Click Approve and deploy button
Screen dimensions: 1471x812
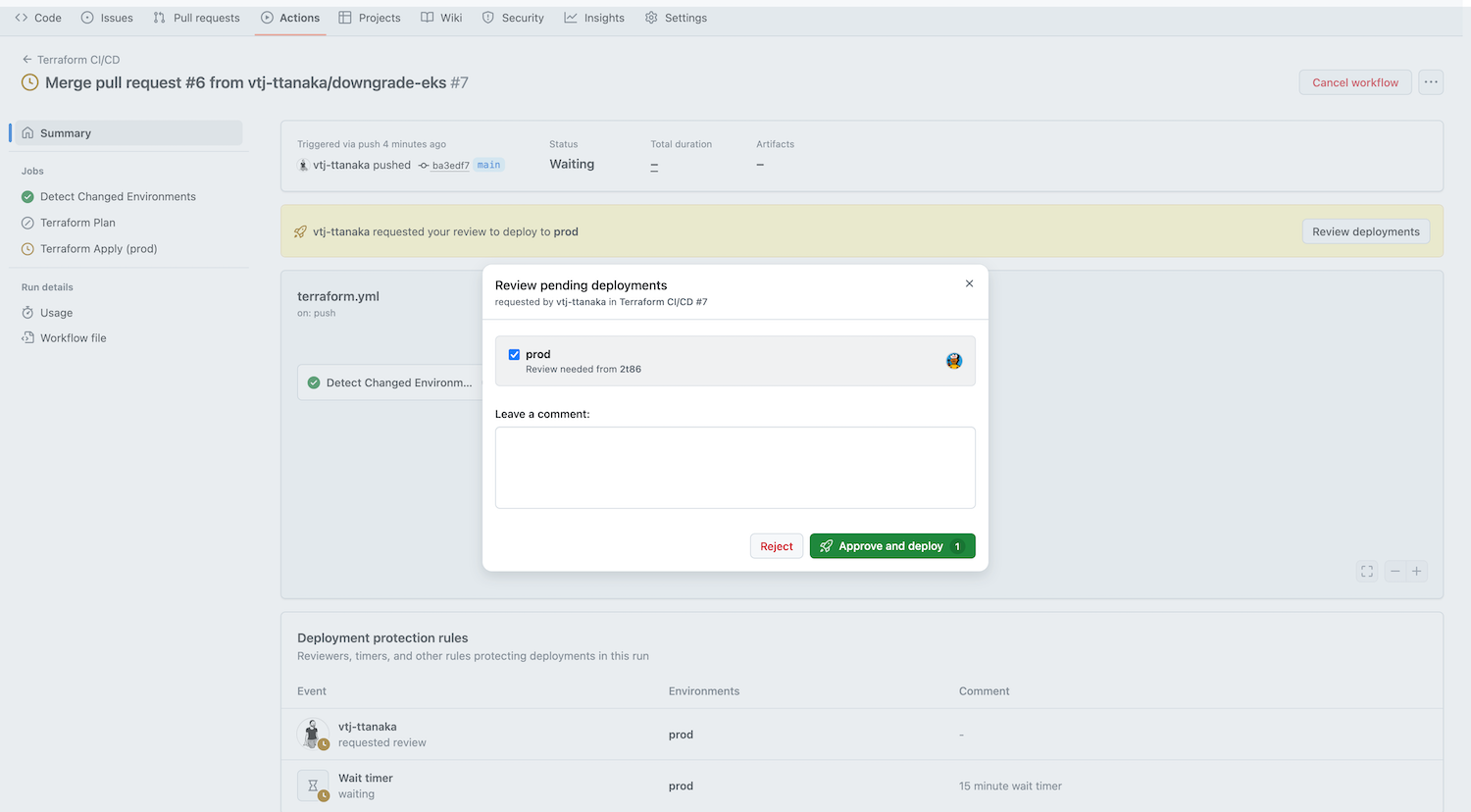coord(891,546)
